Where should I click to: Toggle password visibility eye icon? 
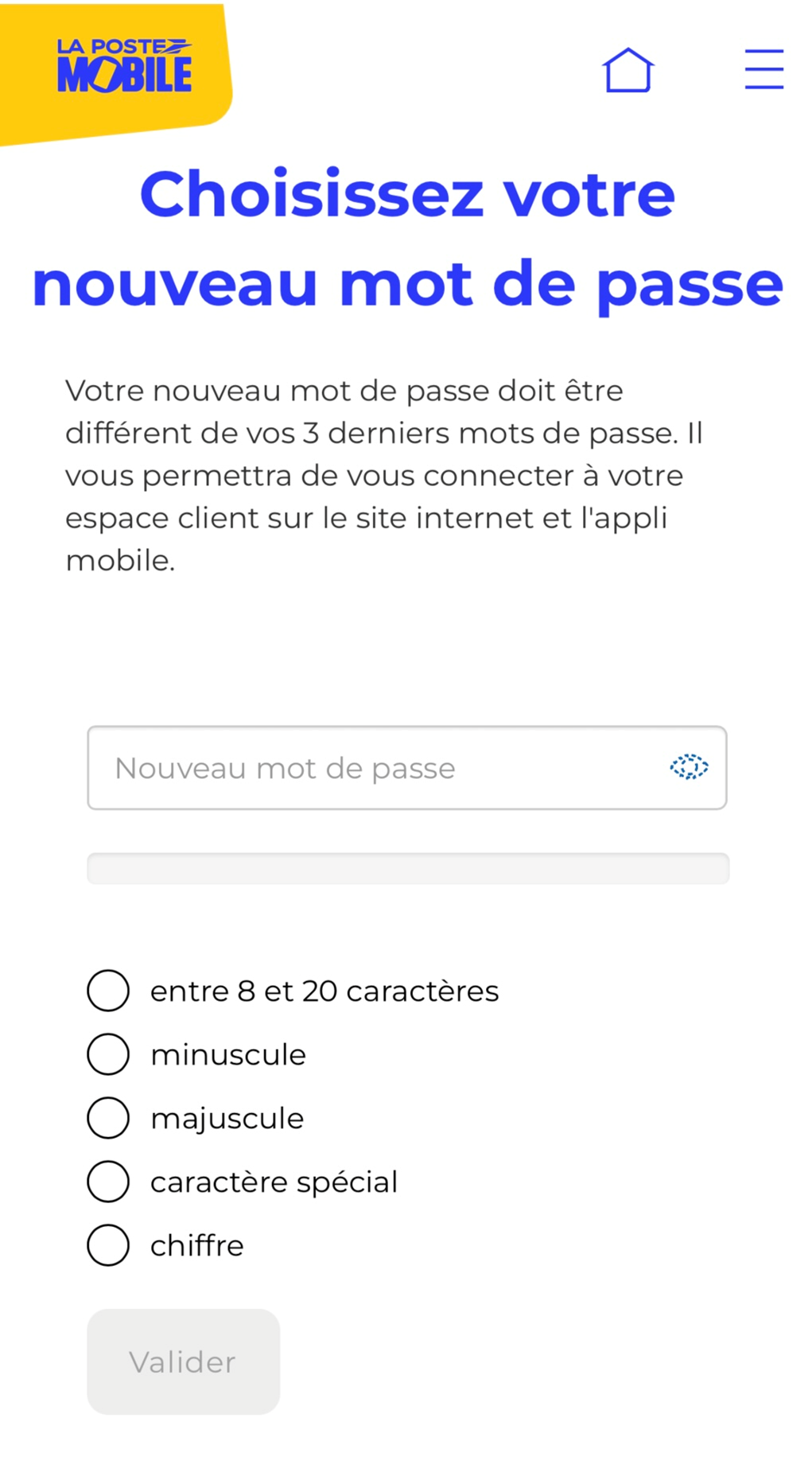(689, 767)
